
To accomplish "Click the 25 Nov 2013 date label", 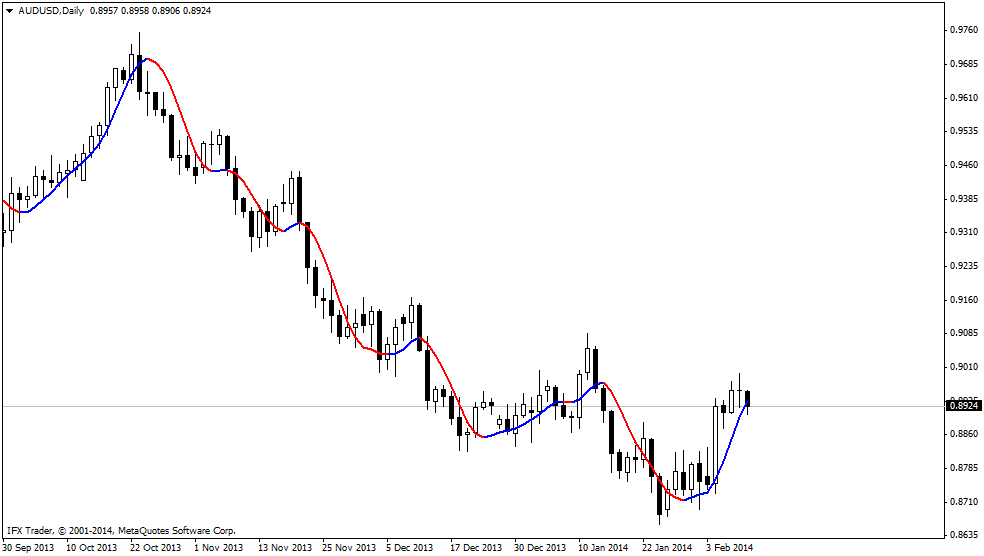I will click(x=348, y=548).
